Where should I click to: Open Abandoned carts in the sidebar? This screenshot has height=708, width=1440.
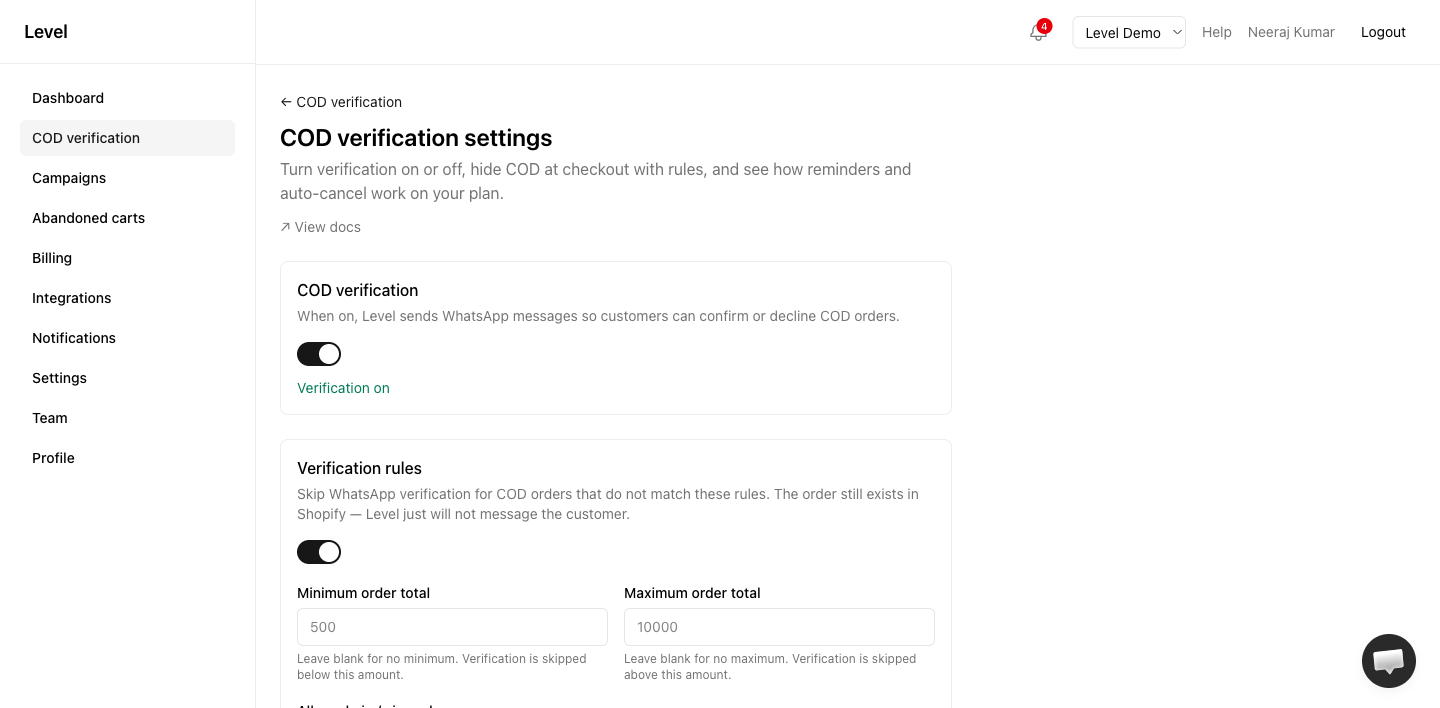(x=127, y=218)
